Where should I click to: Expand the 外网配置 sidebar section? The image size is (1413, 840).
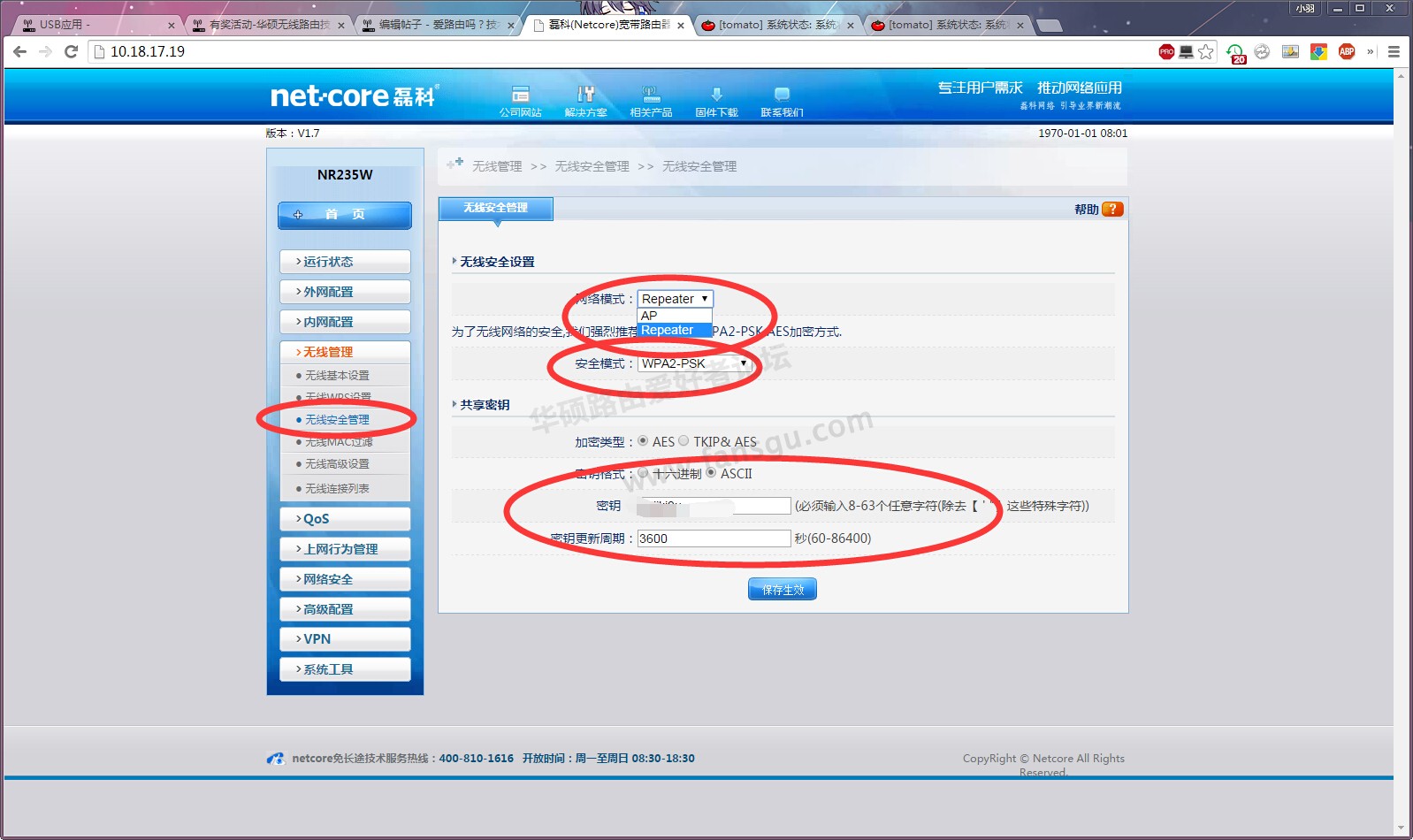[x=345, y=292]
